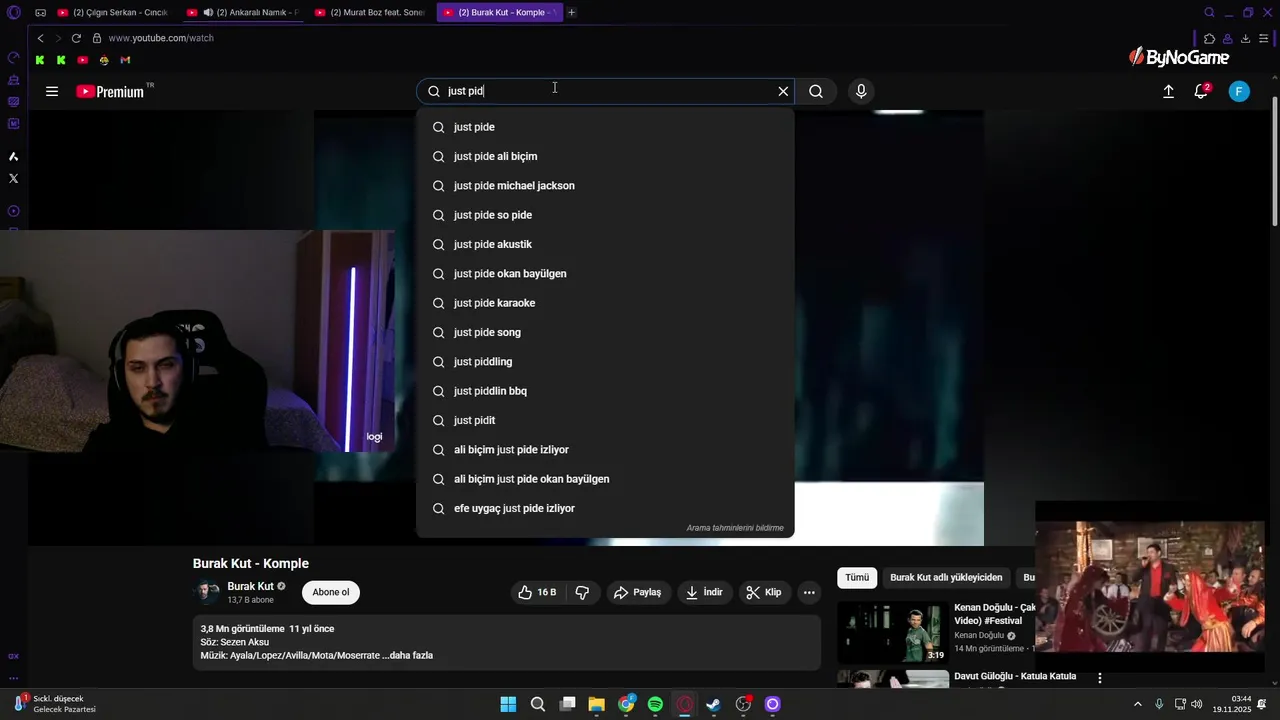This screenshot has height=720, width=1280.
Task: Choose 'ali biçim just pide okan bayülgen' suggestion
Action: pyautogui.click(x=605, y=479)
